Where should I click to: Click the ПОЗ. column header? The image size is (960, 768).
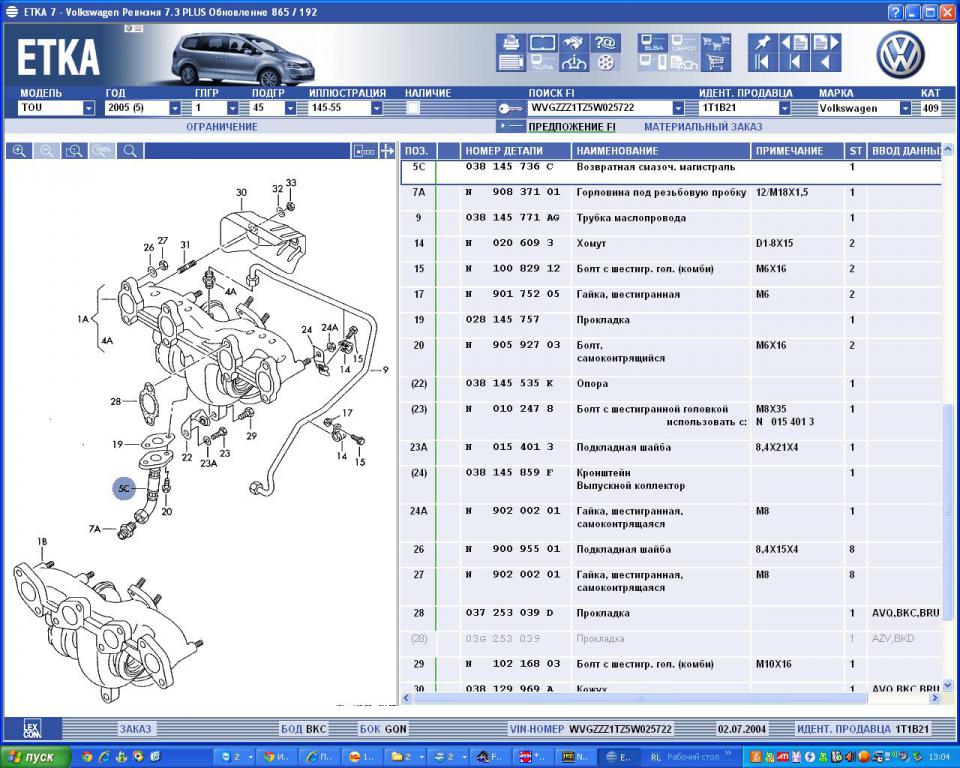[x=419, y=151]
